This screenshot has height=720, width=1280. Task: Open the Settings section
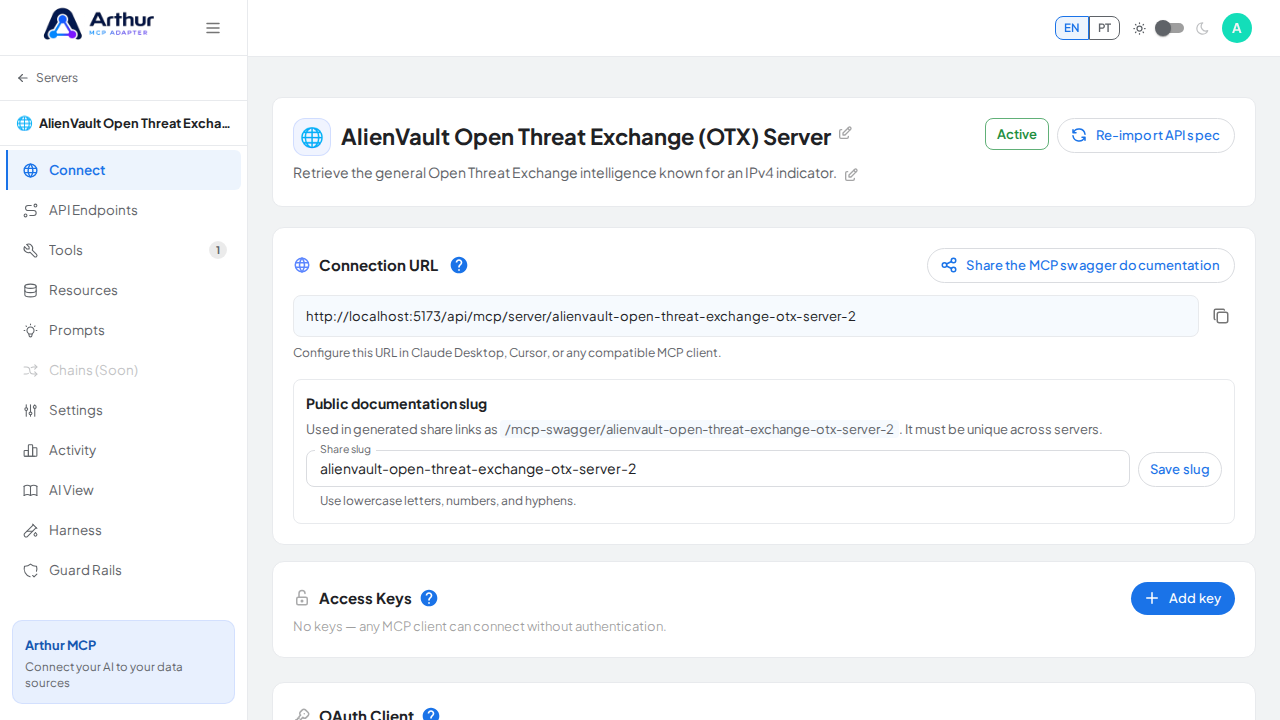[123, 410]
